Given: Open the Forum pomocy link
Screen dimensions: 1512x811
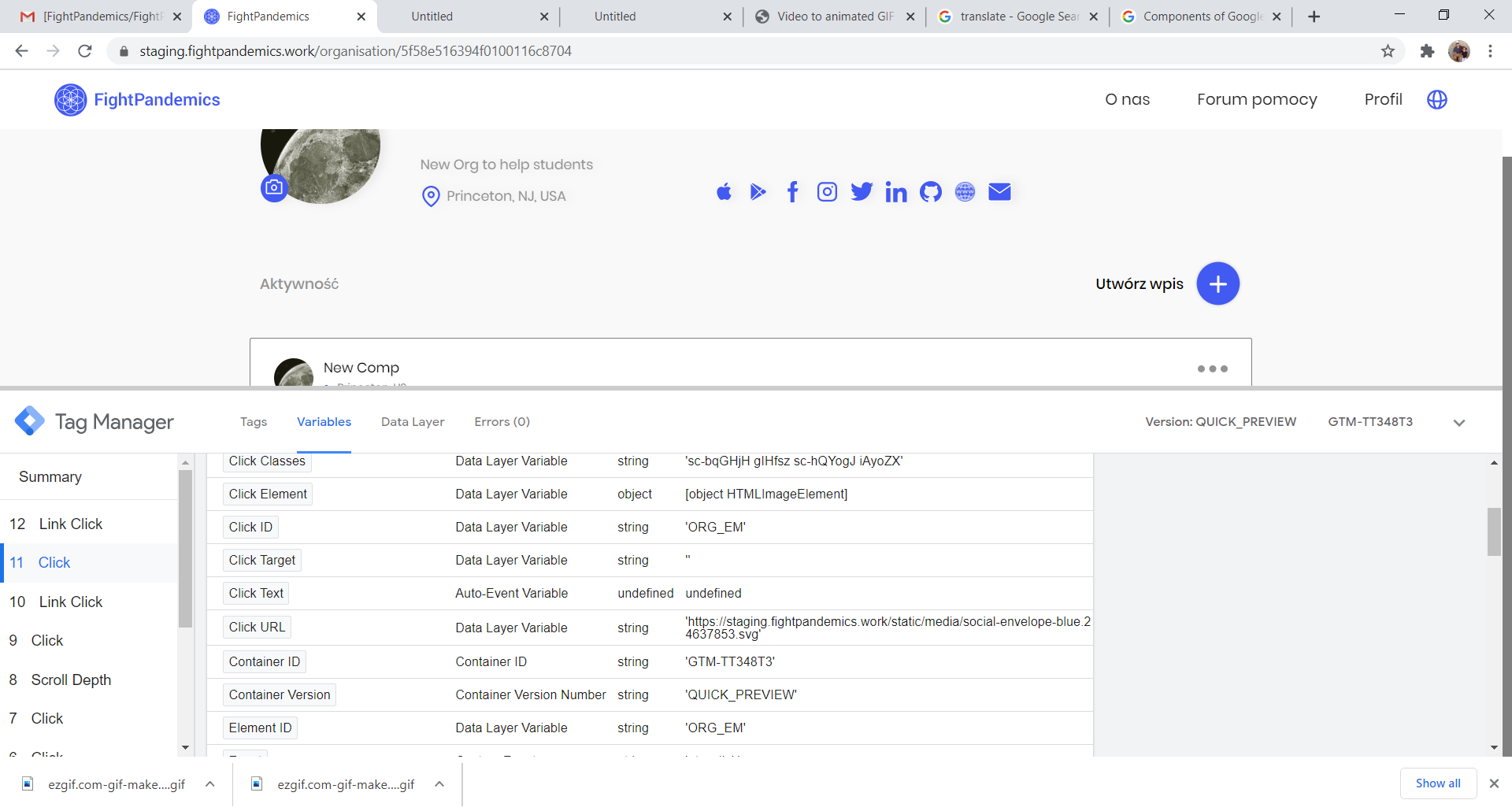Looking at the screenshot, I should pos(1257,99).
